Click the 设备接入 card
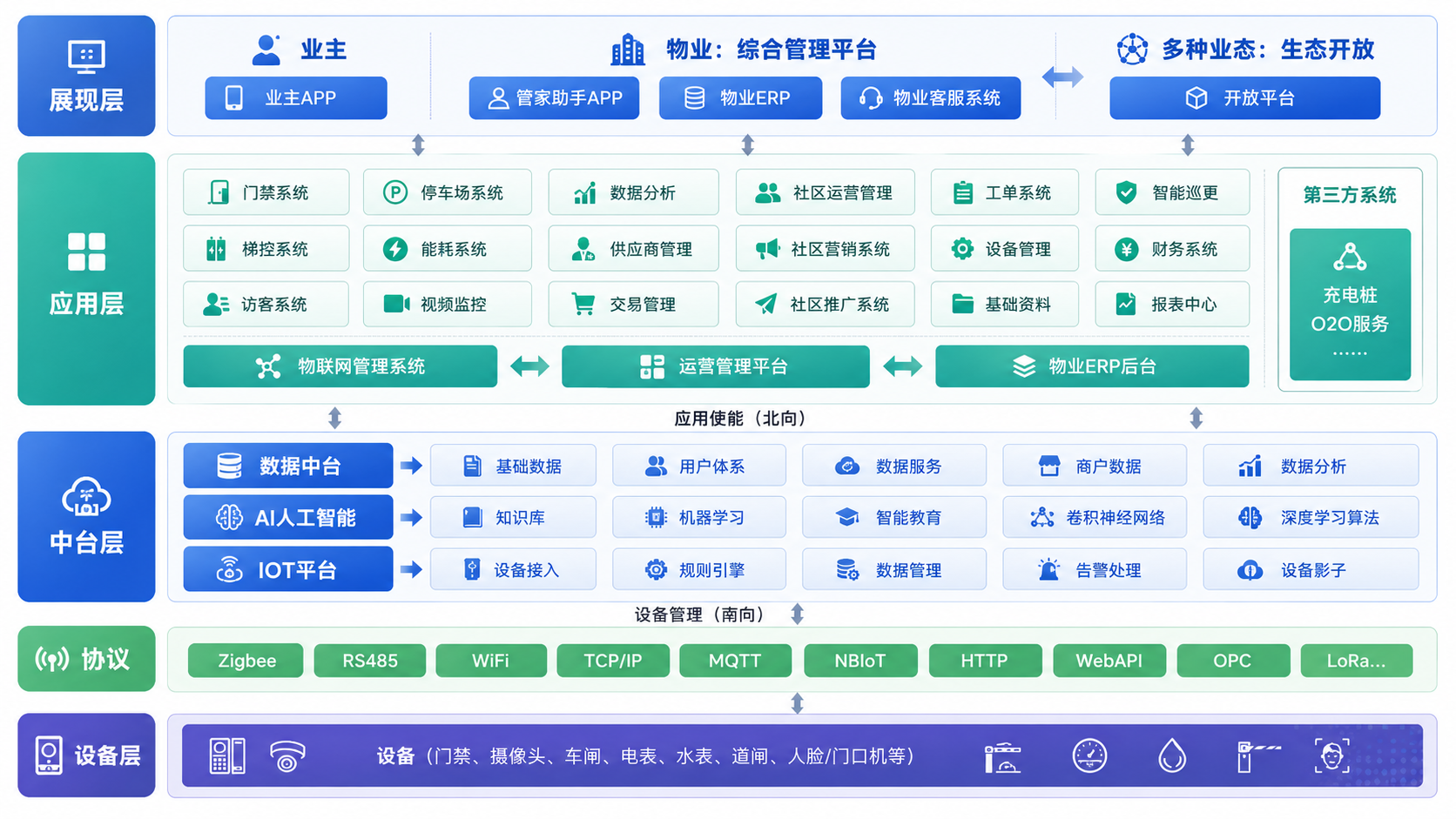This screenshot has width=1456, height=819. point(513,569)
